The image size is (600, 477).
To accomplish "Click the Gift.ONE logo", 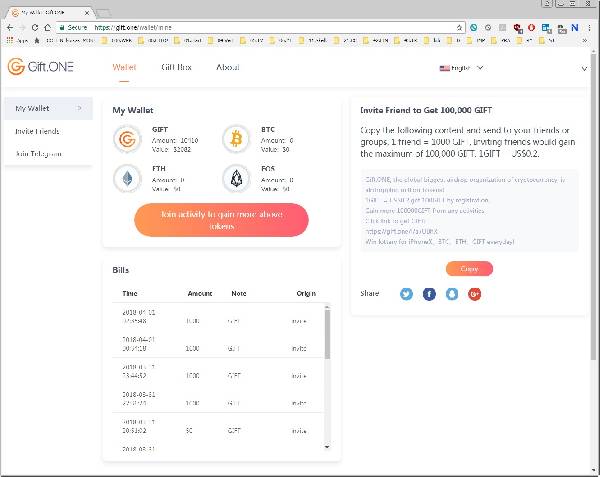I will (41, 67).
